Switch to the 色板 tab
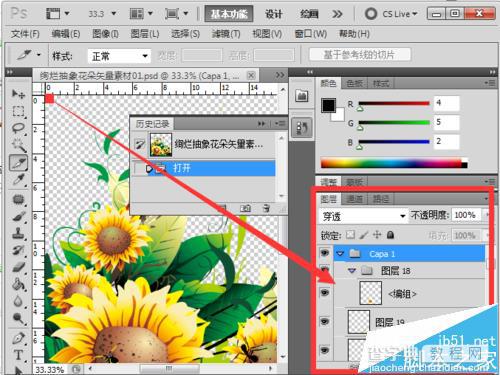500x375 pixels. point(354,83)
